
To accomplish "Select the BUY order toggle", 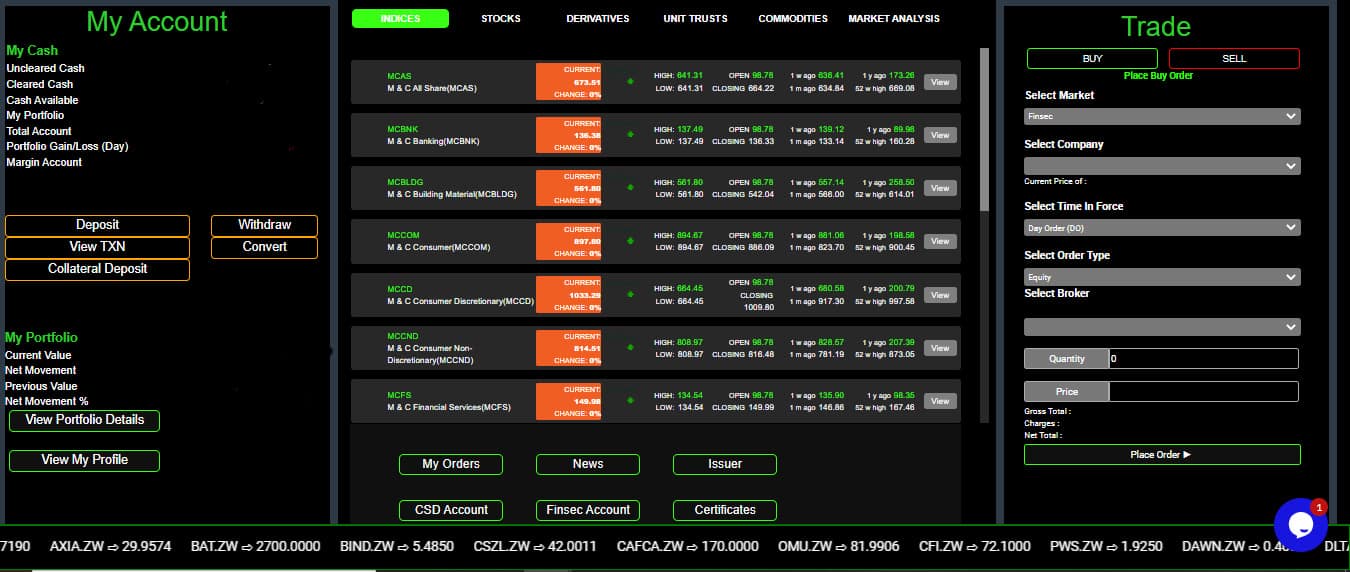I will coord(1092,59).
